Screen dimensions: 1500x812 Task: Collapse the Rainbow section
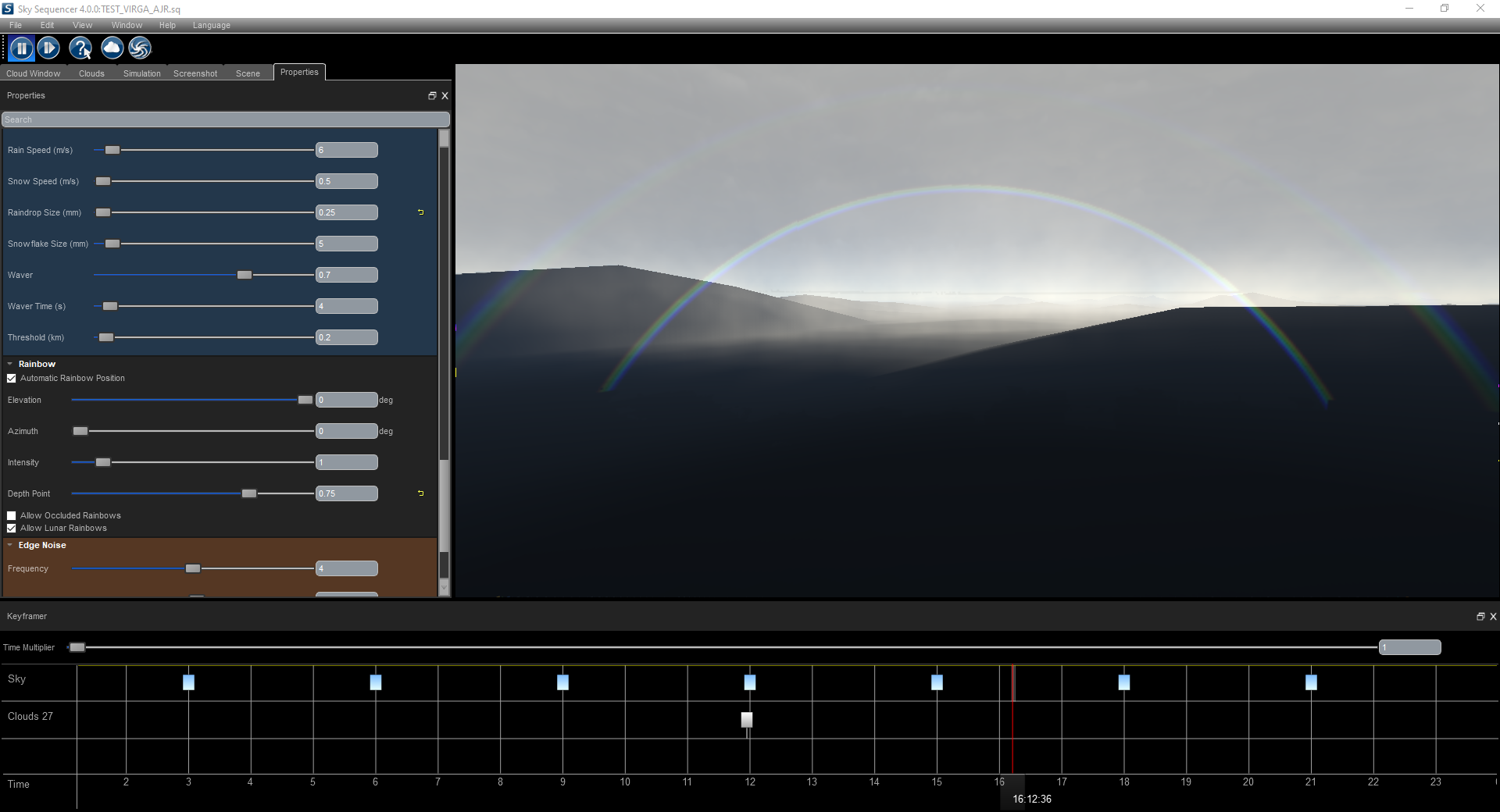pyautogui.click(x=10, y=364)
